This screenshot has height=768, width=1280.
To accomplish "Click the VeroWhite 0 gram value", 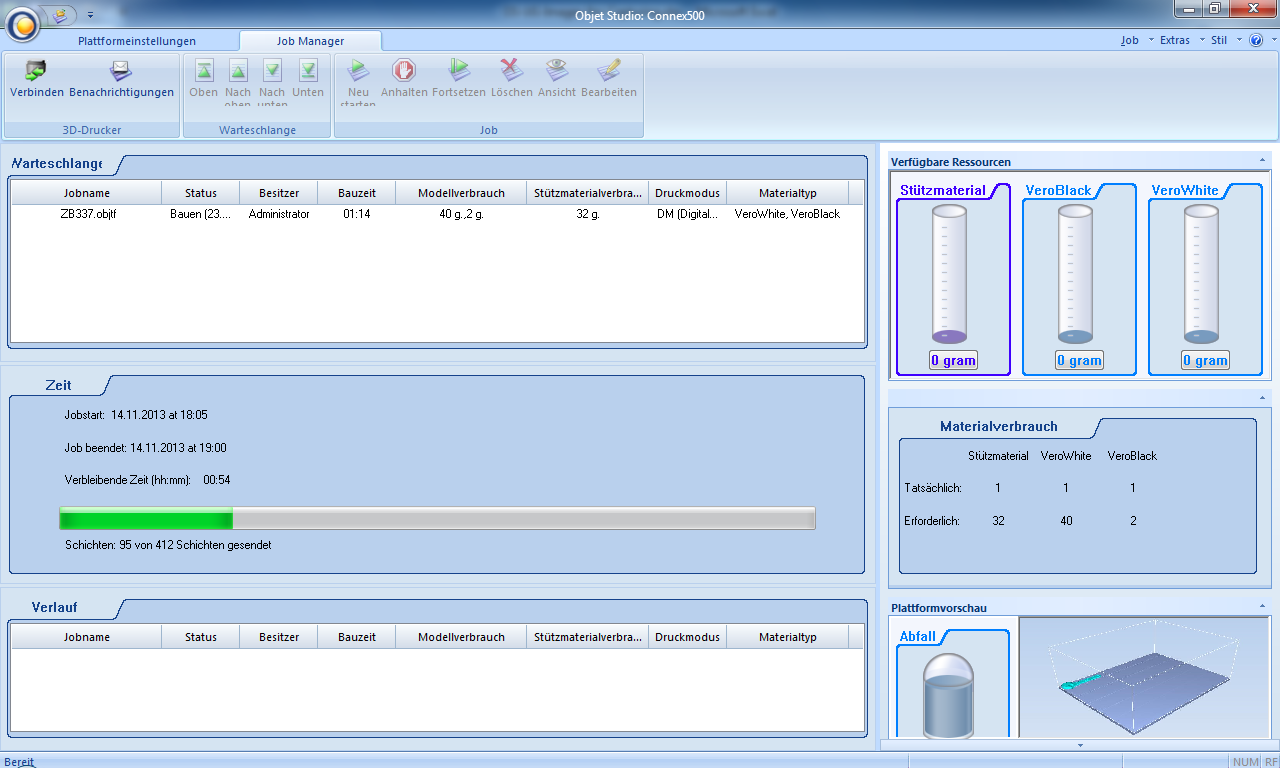I will [x=1205, y=361].
